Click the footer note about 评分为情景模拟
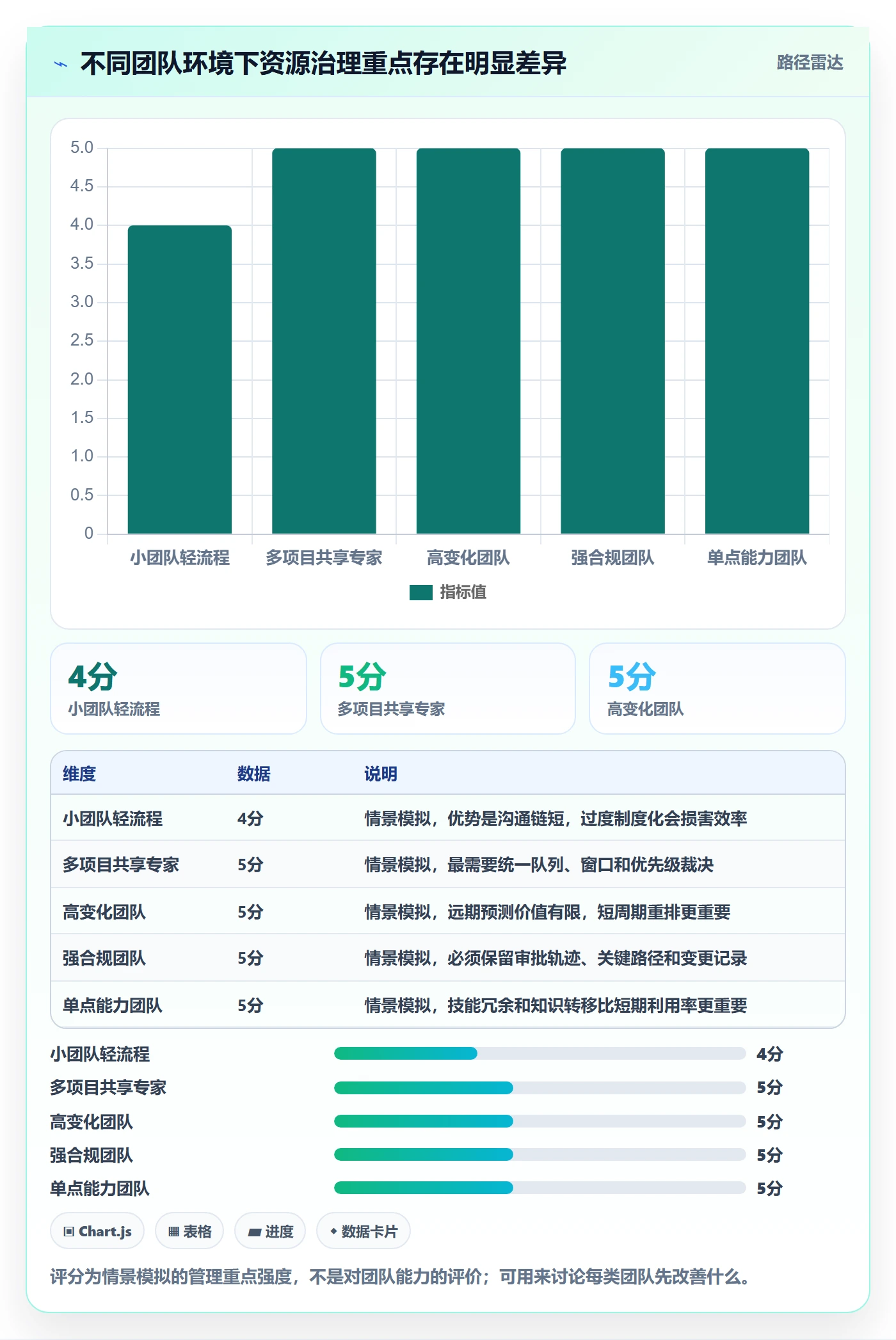The width and height of the screenshot is (896, 1340). click(400, 1277)
